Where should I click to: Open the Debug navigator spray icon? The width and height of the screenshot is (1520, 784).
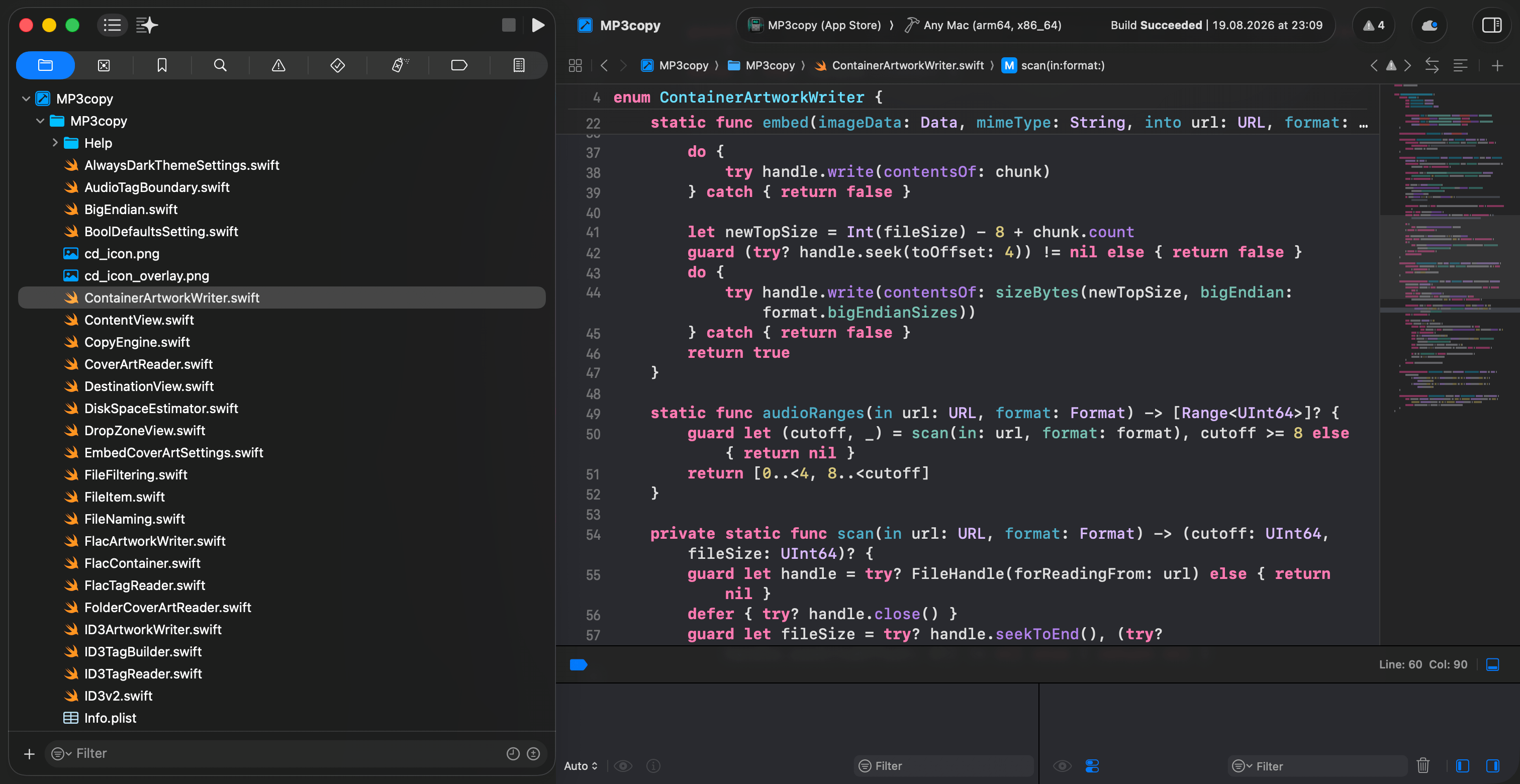400,65
